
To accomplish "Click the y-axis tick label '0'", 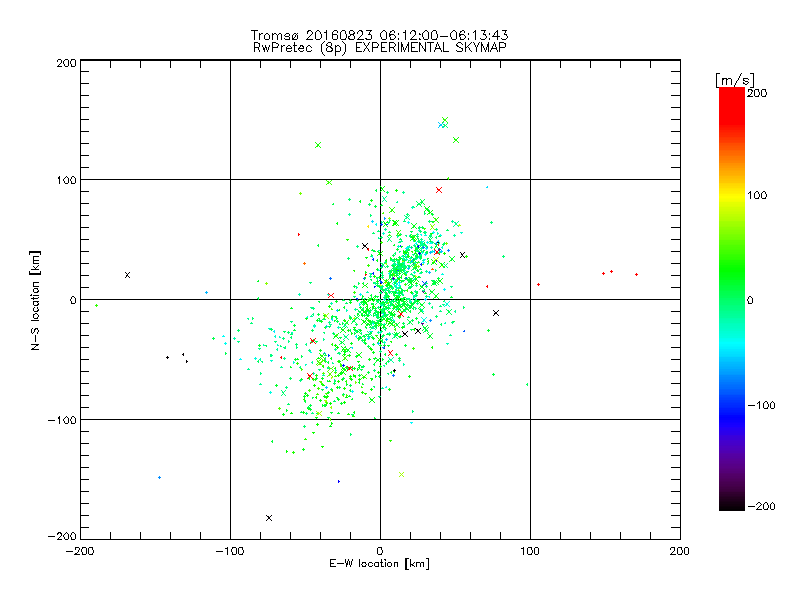I will [73, 300].
